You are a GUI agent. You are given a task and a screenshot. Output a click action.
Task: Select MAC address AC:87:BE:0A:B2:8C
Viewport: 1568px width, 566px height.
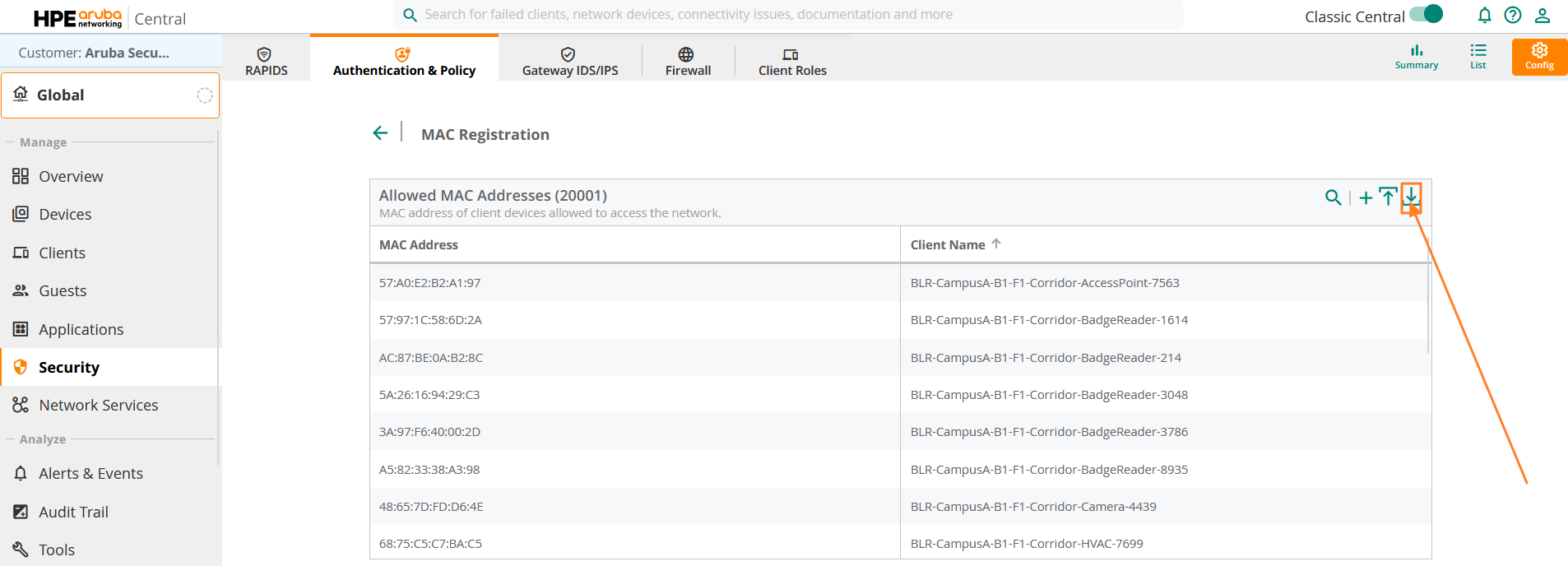(x=431, y=357)
